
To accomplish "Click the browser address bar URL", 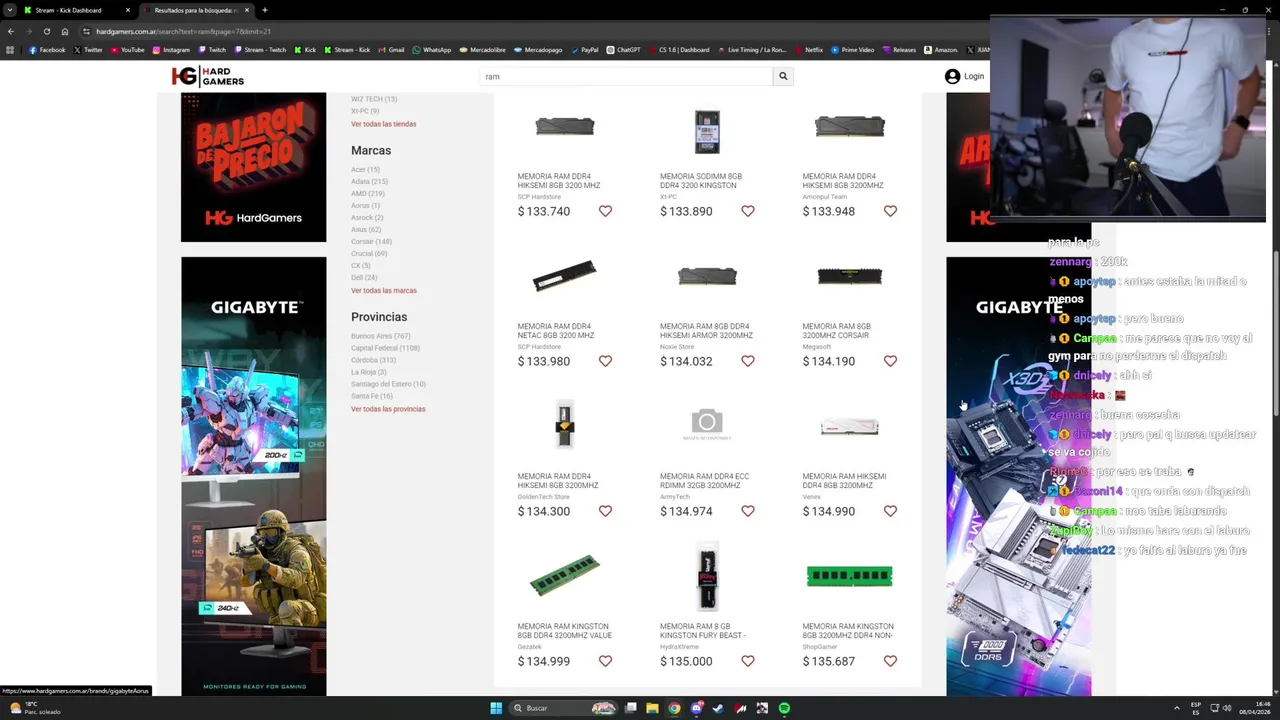I will click(183, 31).
